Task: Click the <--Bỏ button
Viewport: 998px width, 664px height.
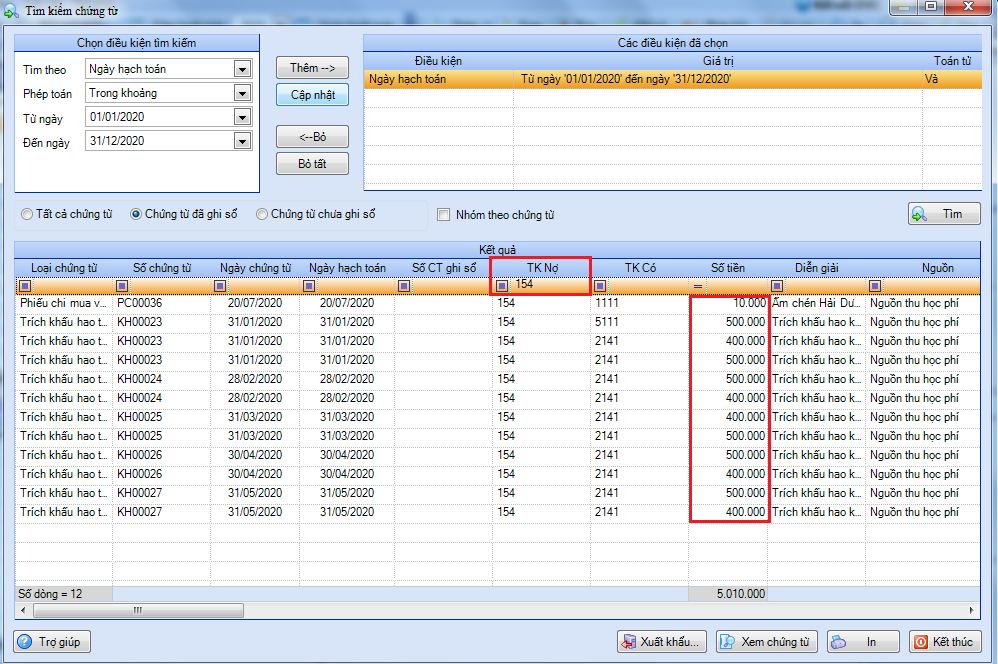Action: point(312,136)
